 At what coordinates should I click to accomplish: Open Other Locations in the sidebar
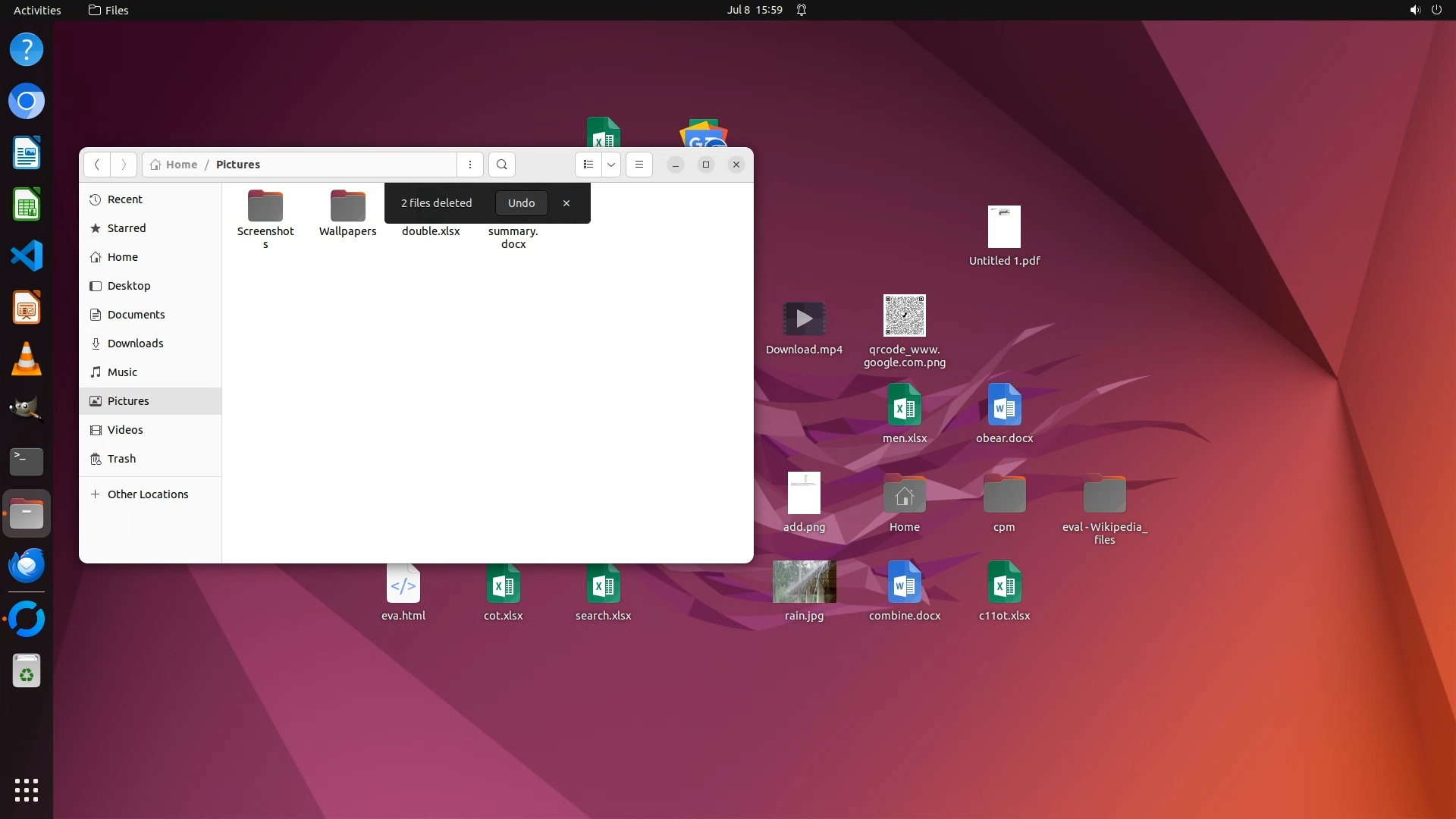147,494
